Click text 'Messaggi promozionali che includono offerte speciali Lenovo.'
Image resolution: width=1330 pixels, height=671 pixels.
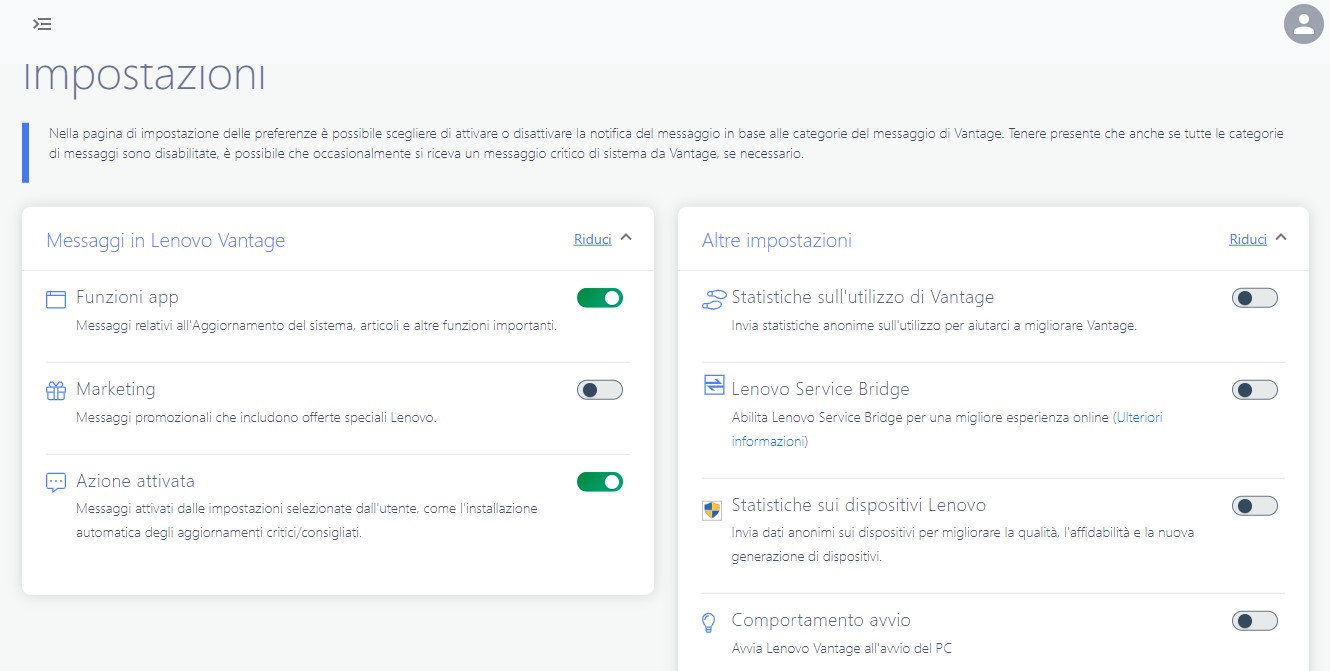256,417
